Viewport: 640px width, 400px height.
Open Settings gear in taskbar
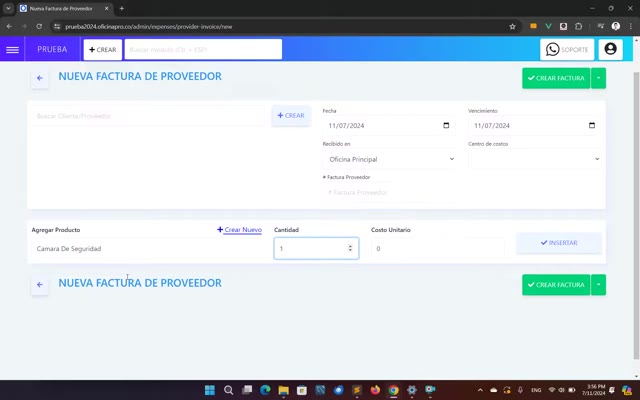point(411,390)
